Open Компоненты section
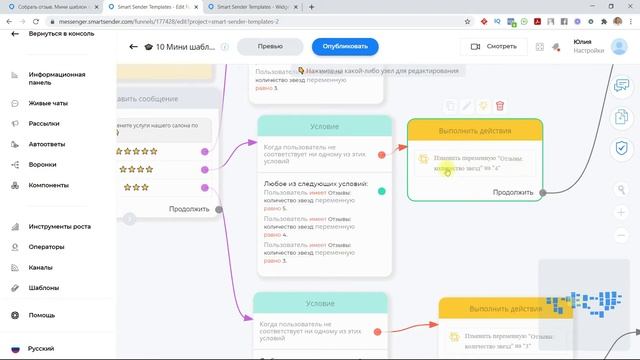 [49, 185]
